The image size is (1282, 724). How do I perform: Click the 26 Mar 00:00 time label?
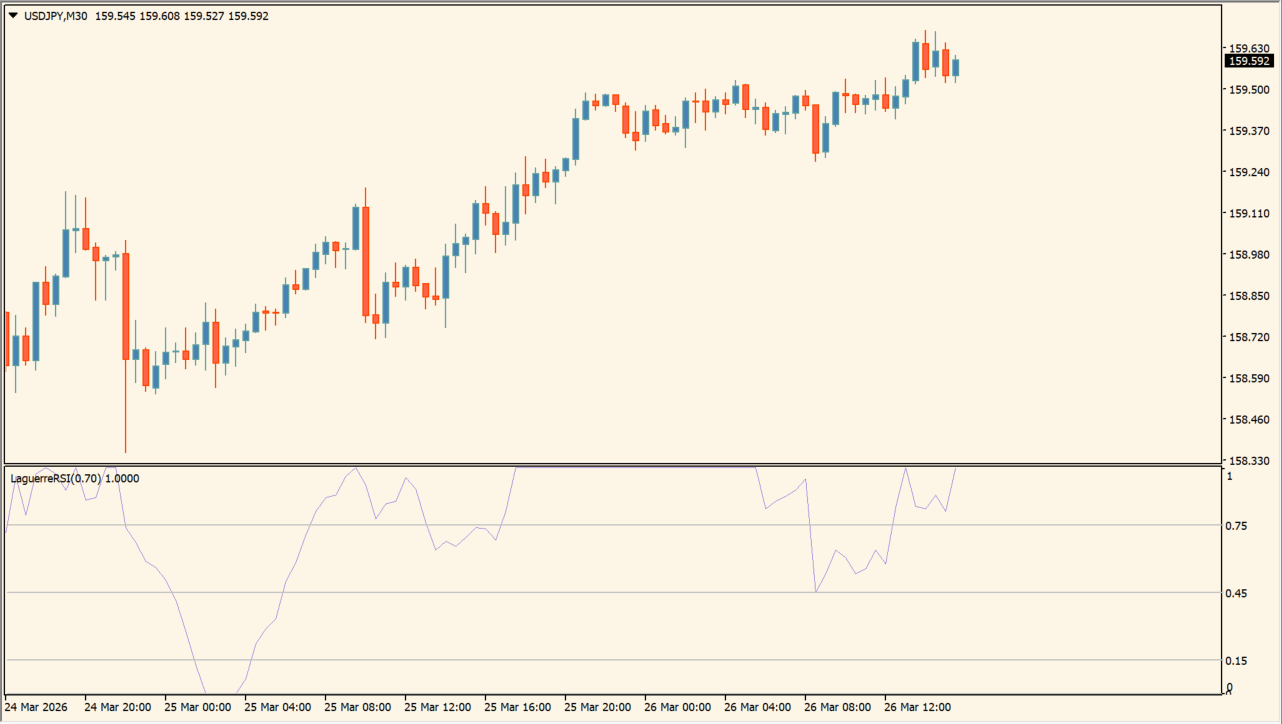676,707
